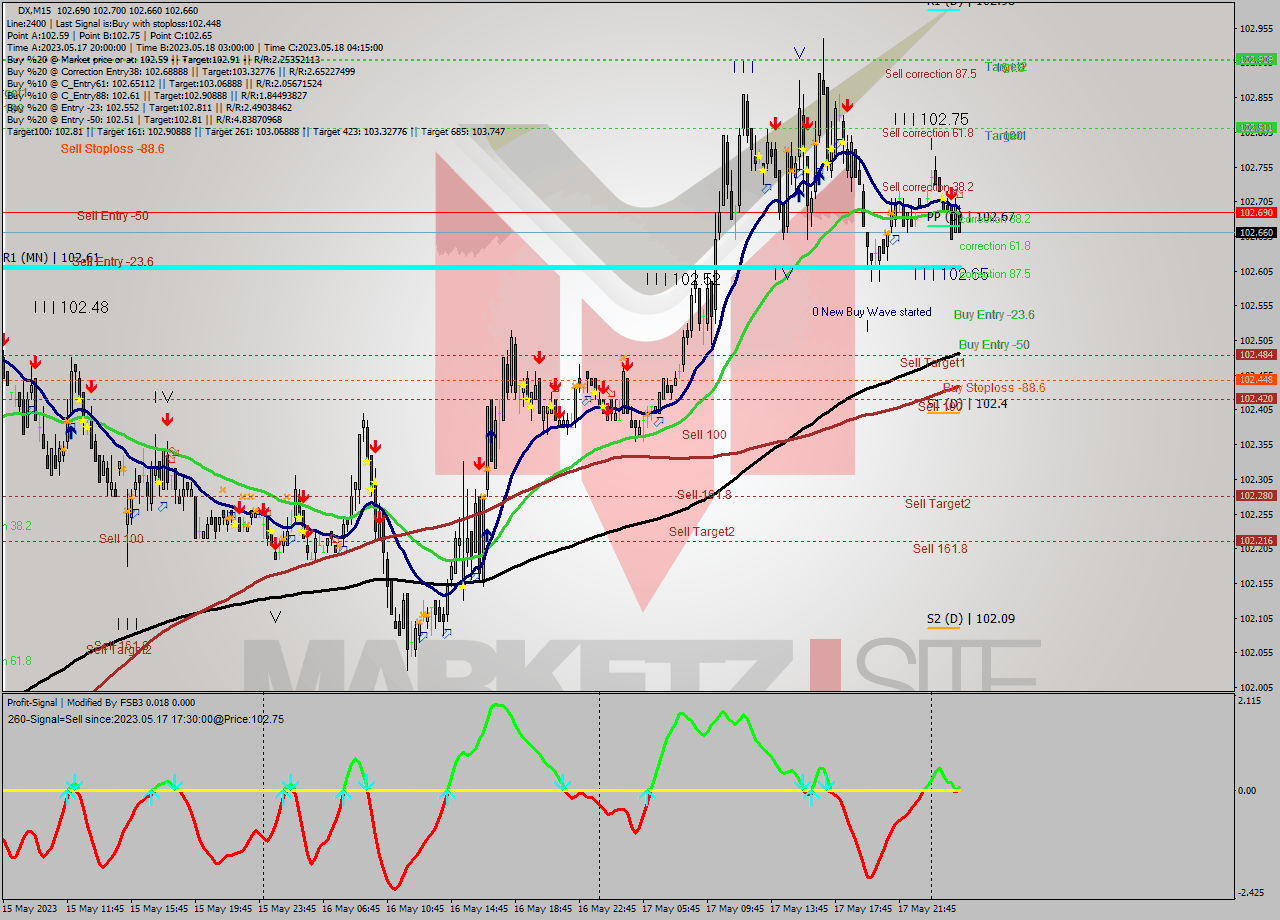
Task: Select the 'I I I 102.48' wave label
Action: click(x=71, y=307)
